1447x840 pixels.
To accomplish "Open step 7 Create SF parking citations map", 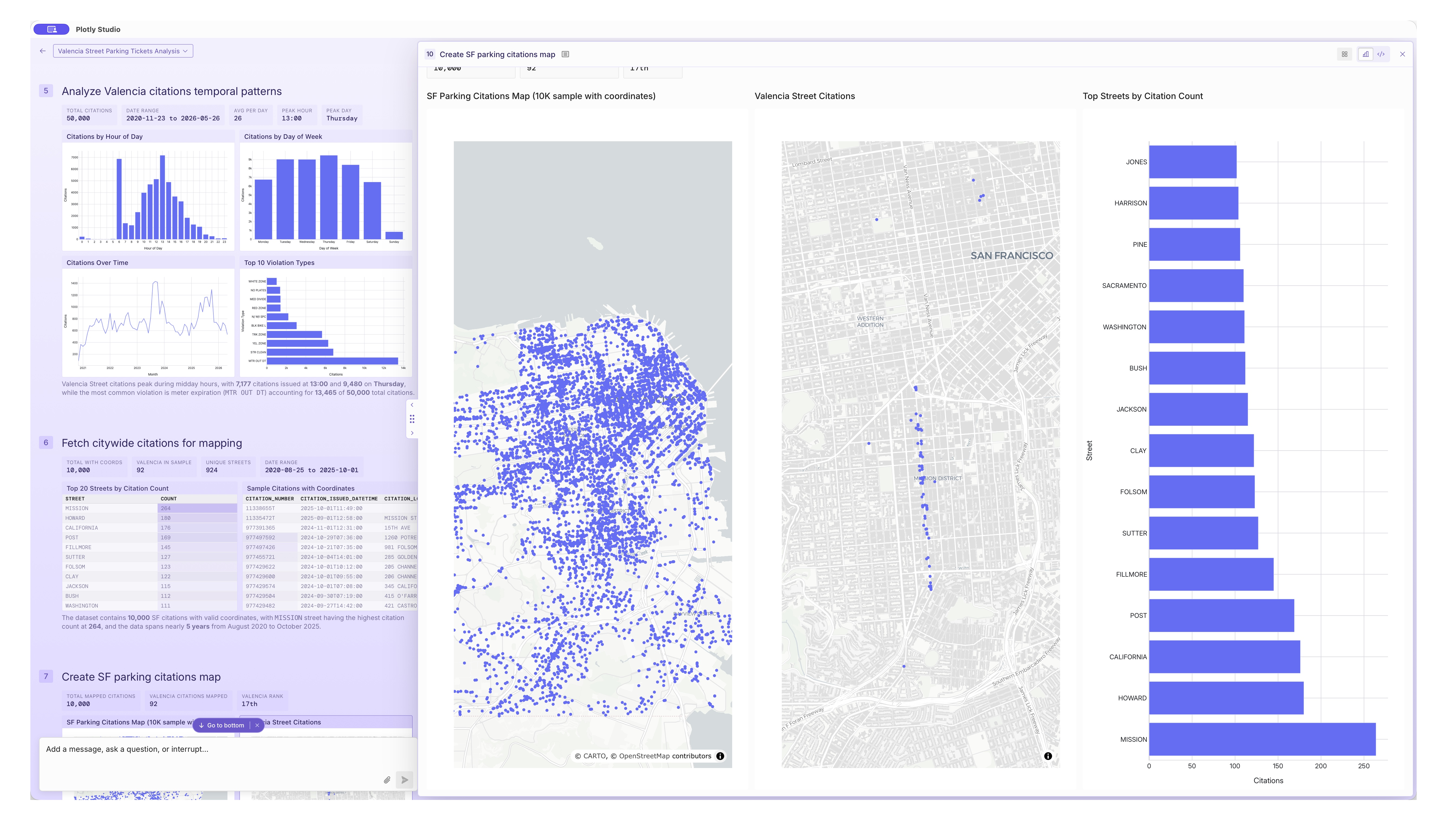I will [x=141, y=678].
